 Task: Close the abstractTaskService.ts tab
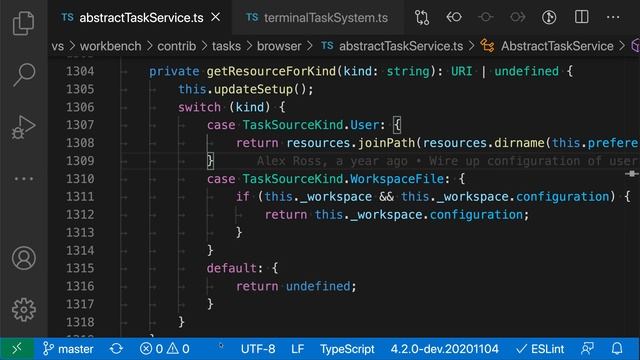(216, 17)
